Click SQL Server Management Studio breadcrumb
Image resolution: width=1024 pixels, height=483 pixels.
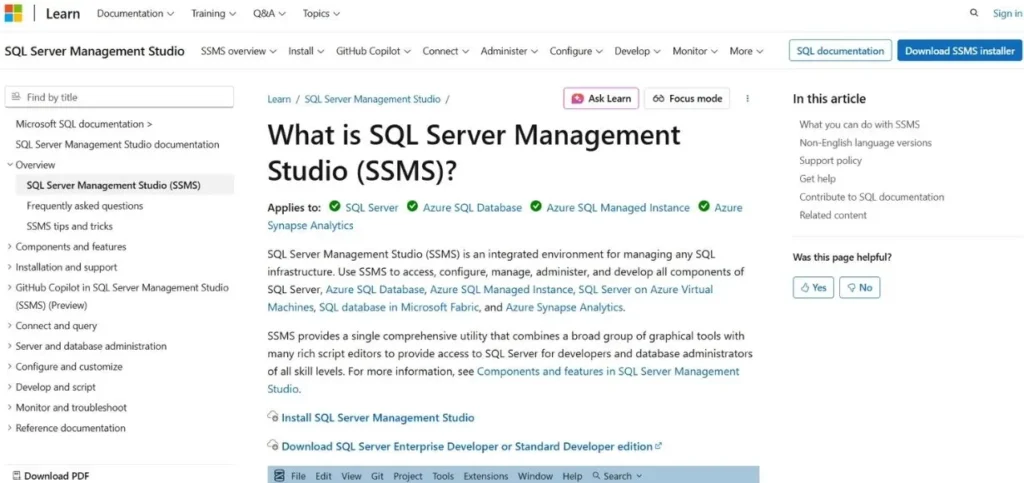pos(372,99)
